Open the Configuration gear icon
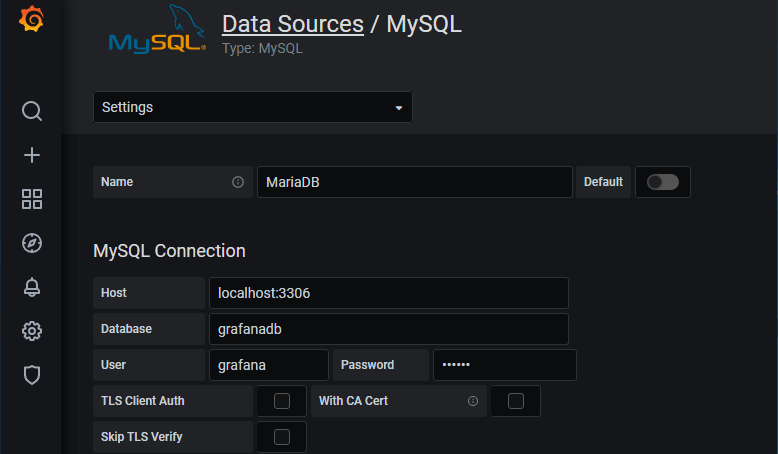The image size is (778, 454). point(32,331)
